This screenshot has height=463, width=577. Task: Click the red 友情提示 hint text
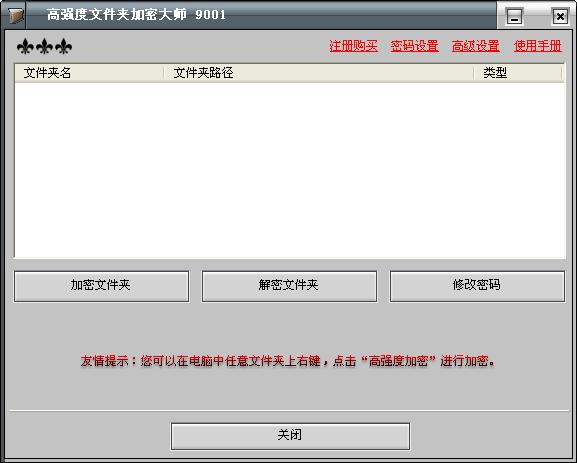[288, 361]
